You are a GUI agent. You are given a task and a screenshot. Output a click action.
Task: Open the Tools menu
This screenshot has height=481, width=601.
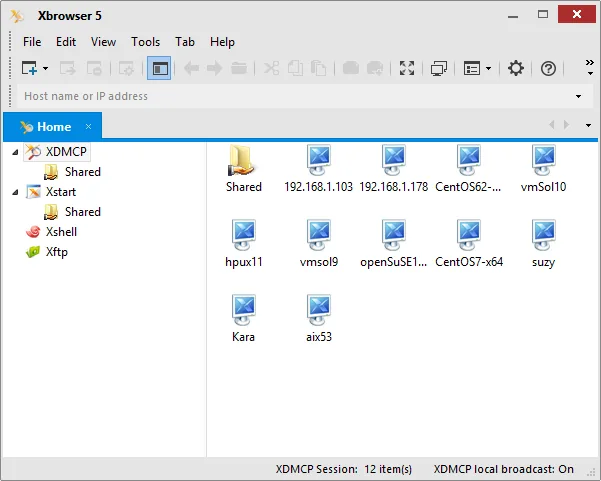coord(146,41)
